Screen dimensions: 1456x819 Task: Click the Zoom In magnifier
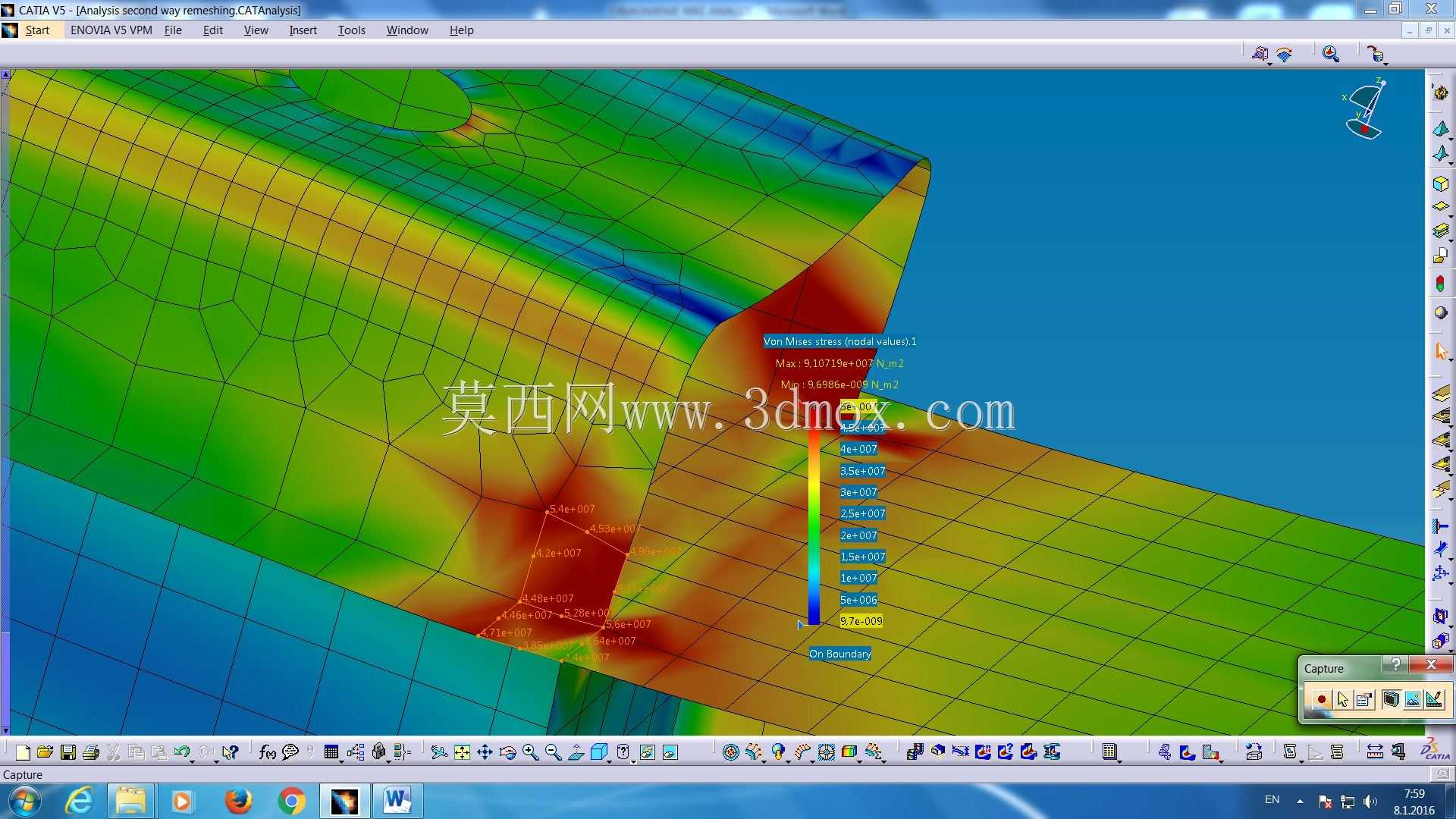(x=530, y=752)
